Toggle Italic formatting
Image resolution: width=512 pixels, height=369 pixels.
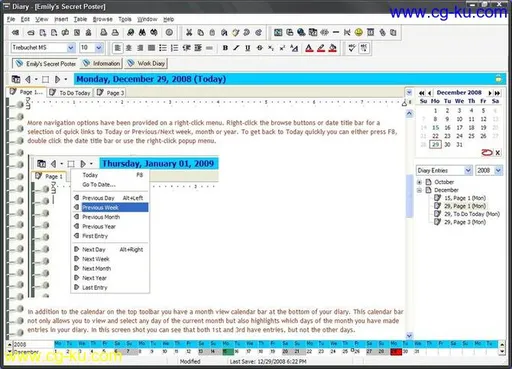(236, 48)
